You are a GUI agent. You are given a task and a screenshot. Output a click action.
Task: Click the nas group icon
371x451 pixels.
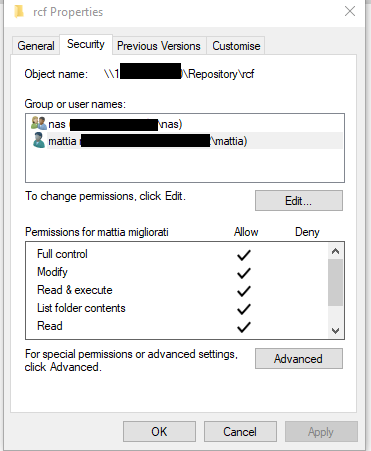[39, 123]
